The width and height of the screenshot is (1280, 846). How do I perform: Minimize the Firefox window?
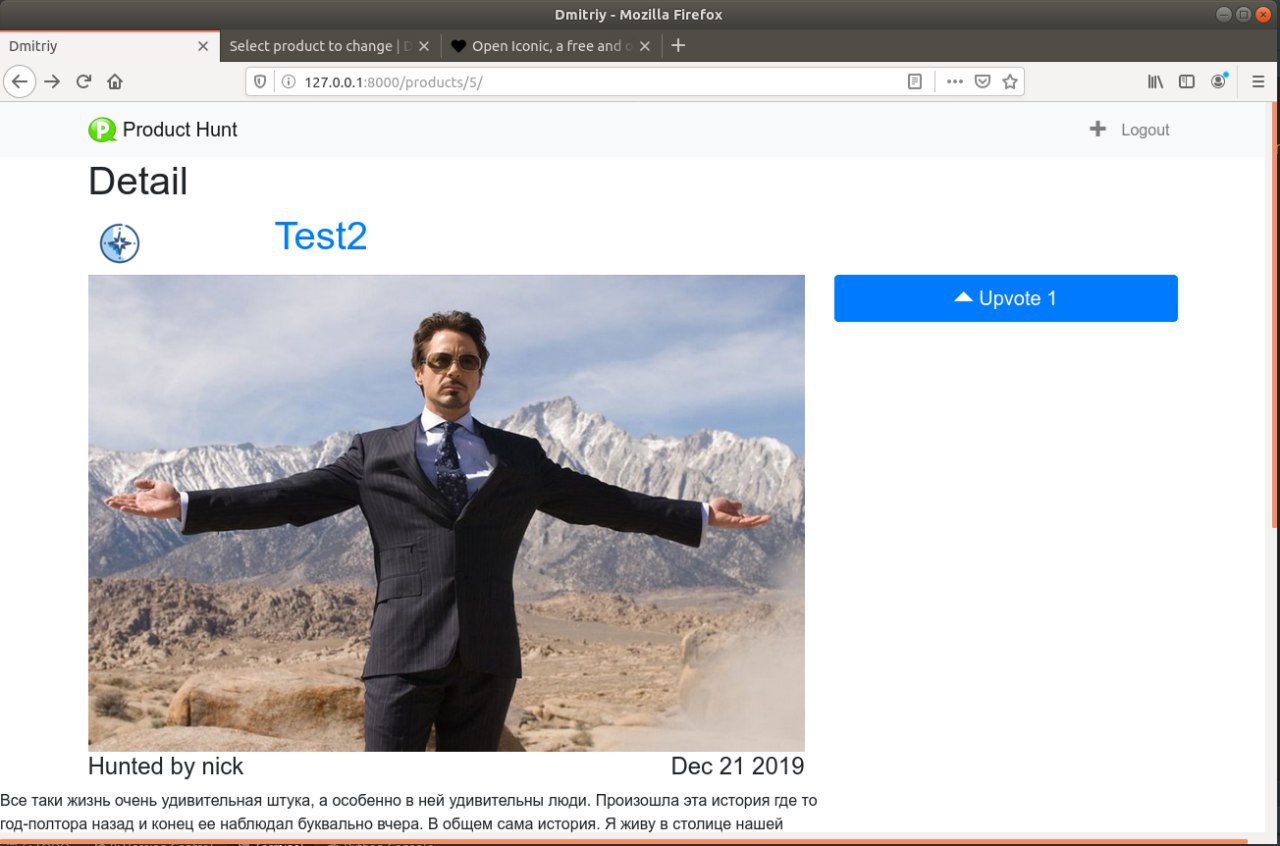[x=1225, y=14]
